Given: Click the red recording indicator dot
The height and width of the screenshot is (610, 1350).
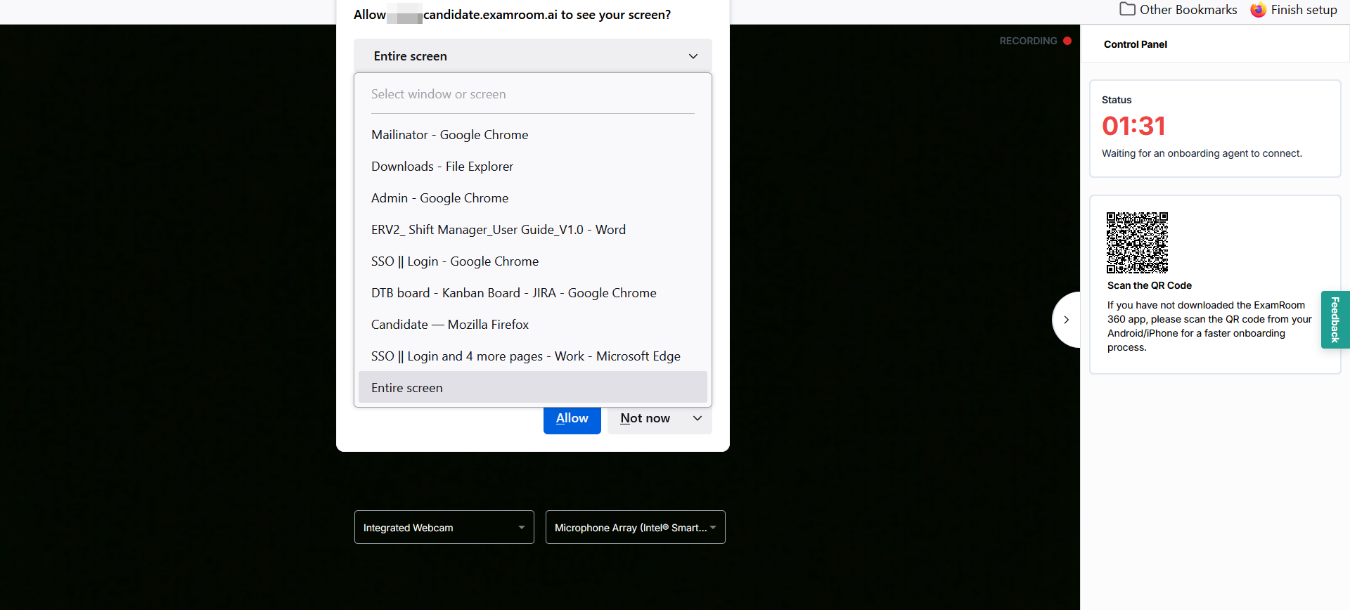Looking at the screenshot, I should (x=1067, y=41).
